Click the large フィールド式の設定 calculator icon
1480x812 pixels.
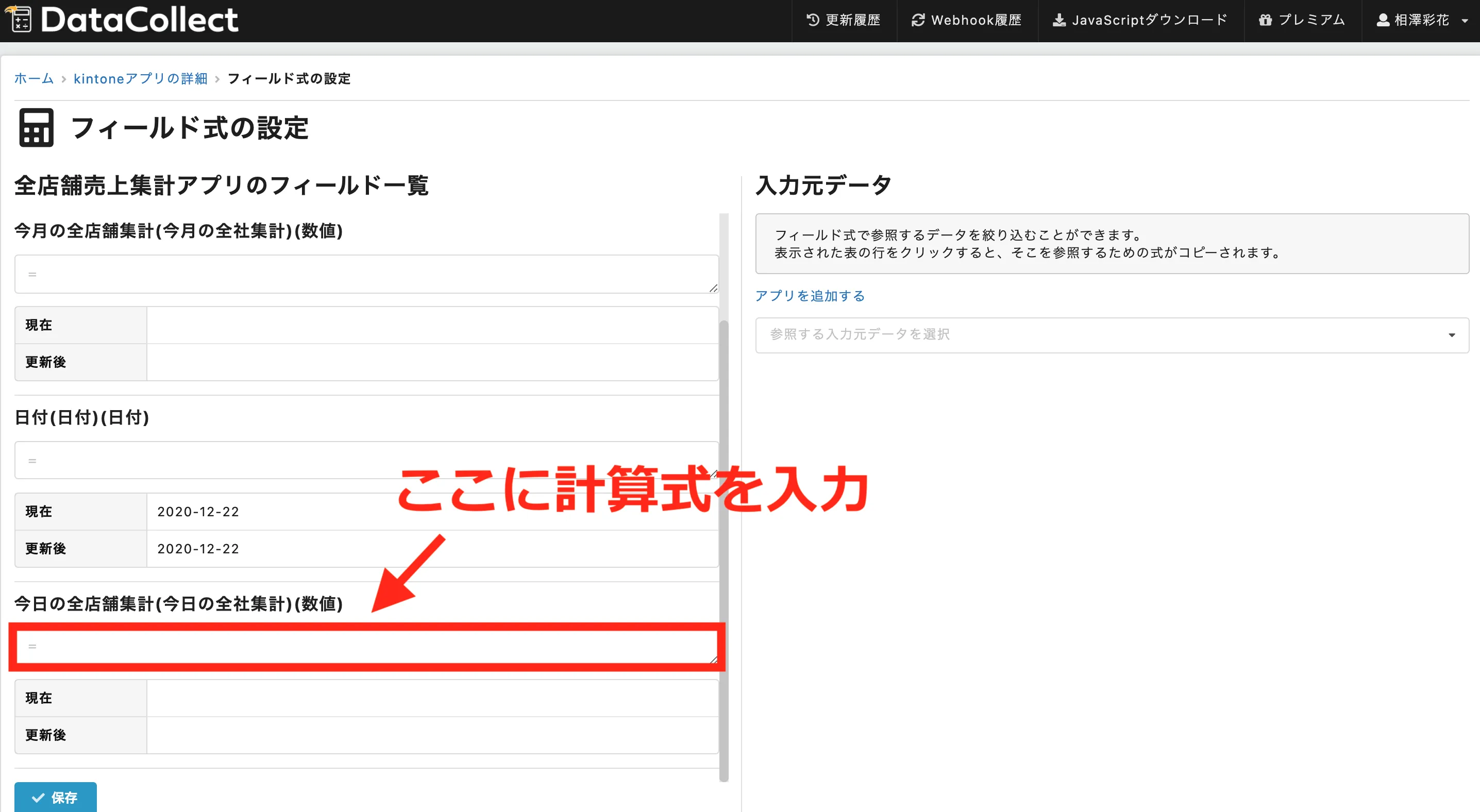coord(36,127)
